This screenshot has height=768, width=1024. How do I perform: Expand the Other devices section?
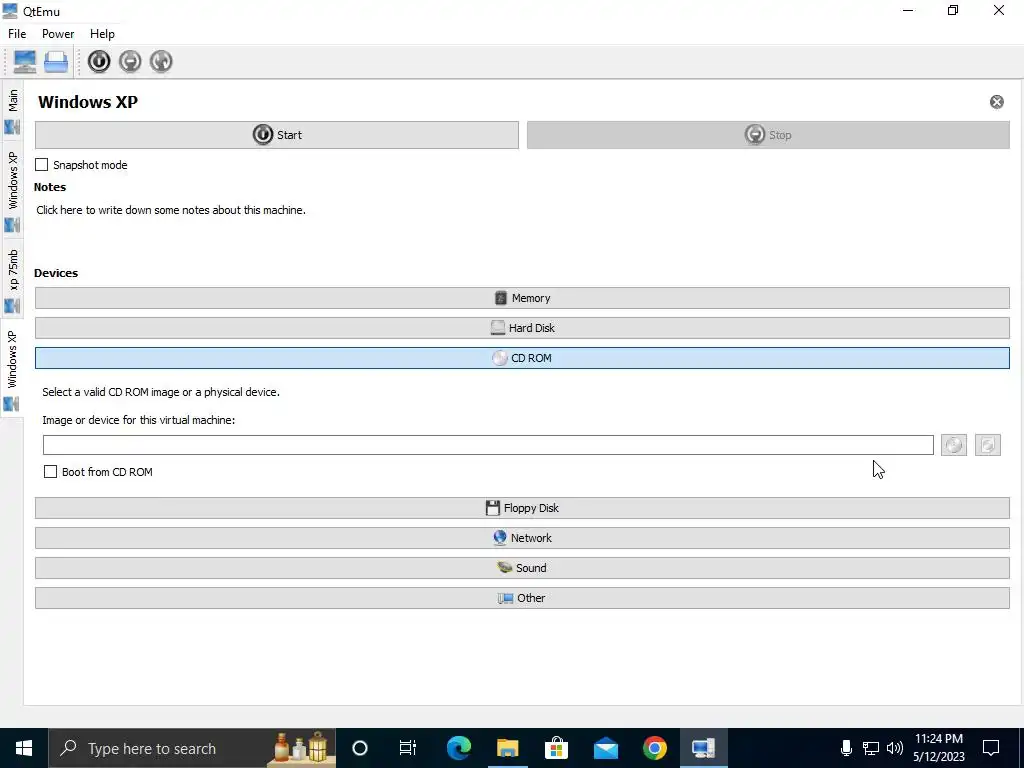pos(522,598)
